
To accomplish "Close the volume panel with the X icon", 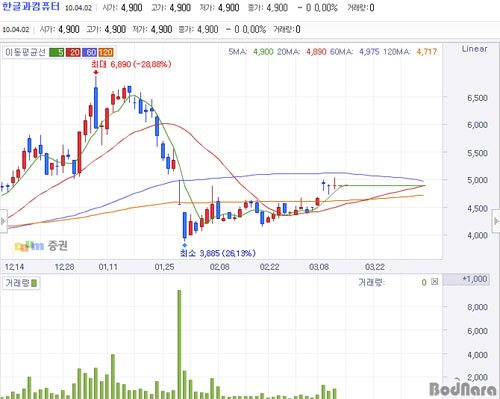I will (434, 282).
